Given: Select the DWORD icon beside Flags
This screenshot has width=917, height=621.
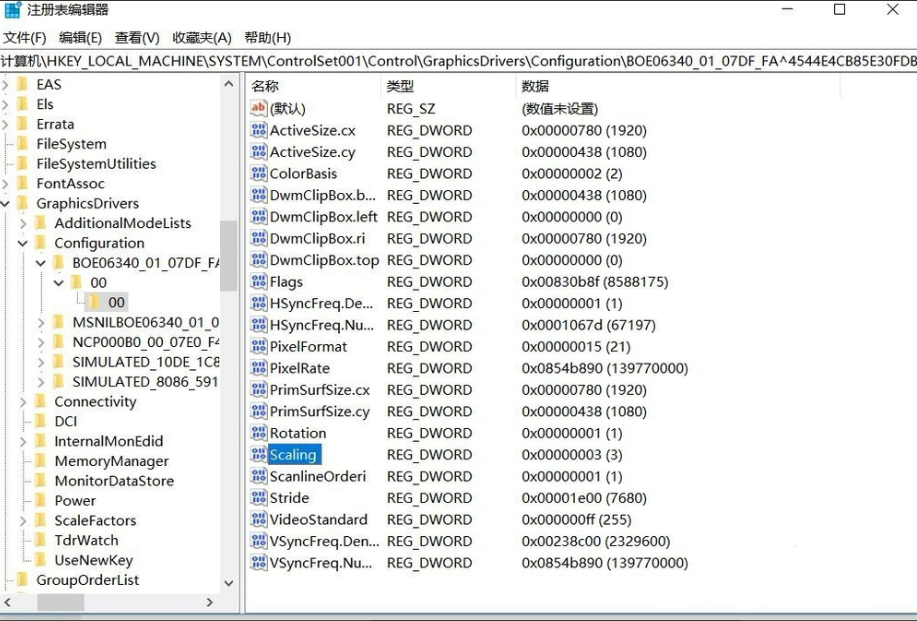Looking at the screenshot, I should [x=261, y=281].
